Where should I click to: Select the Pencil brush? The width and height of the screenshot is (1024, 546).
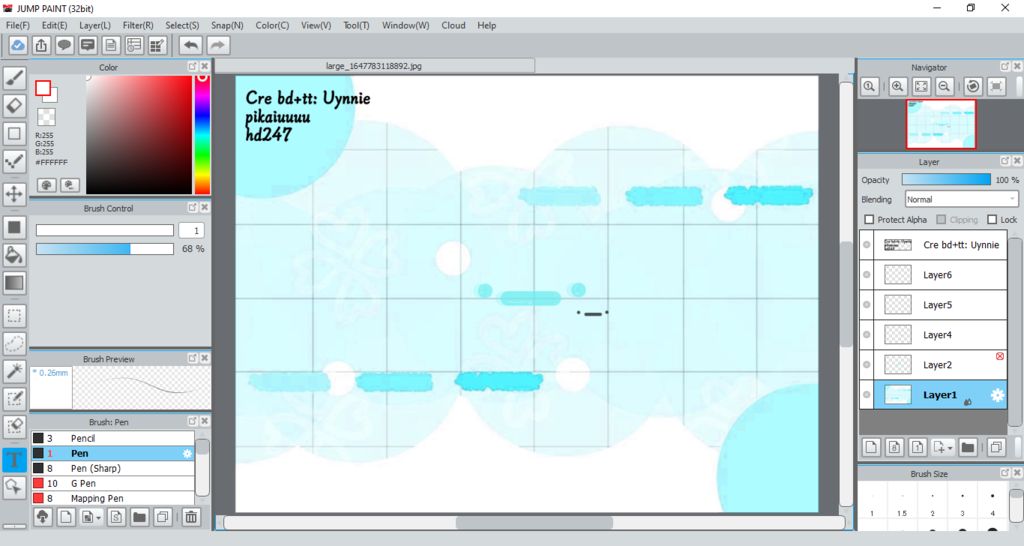(113, 438)
